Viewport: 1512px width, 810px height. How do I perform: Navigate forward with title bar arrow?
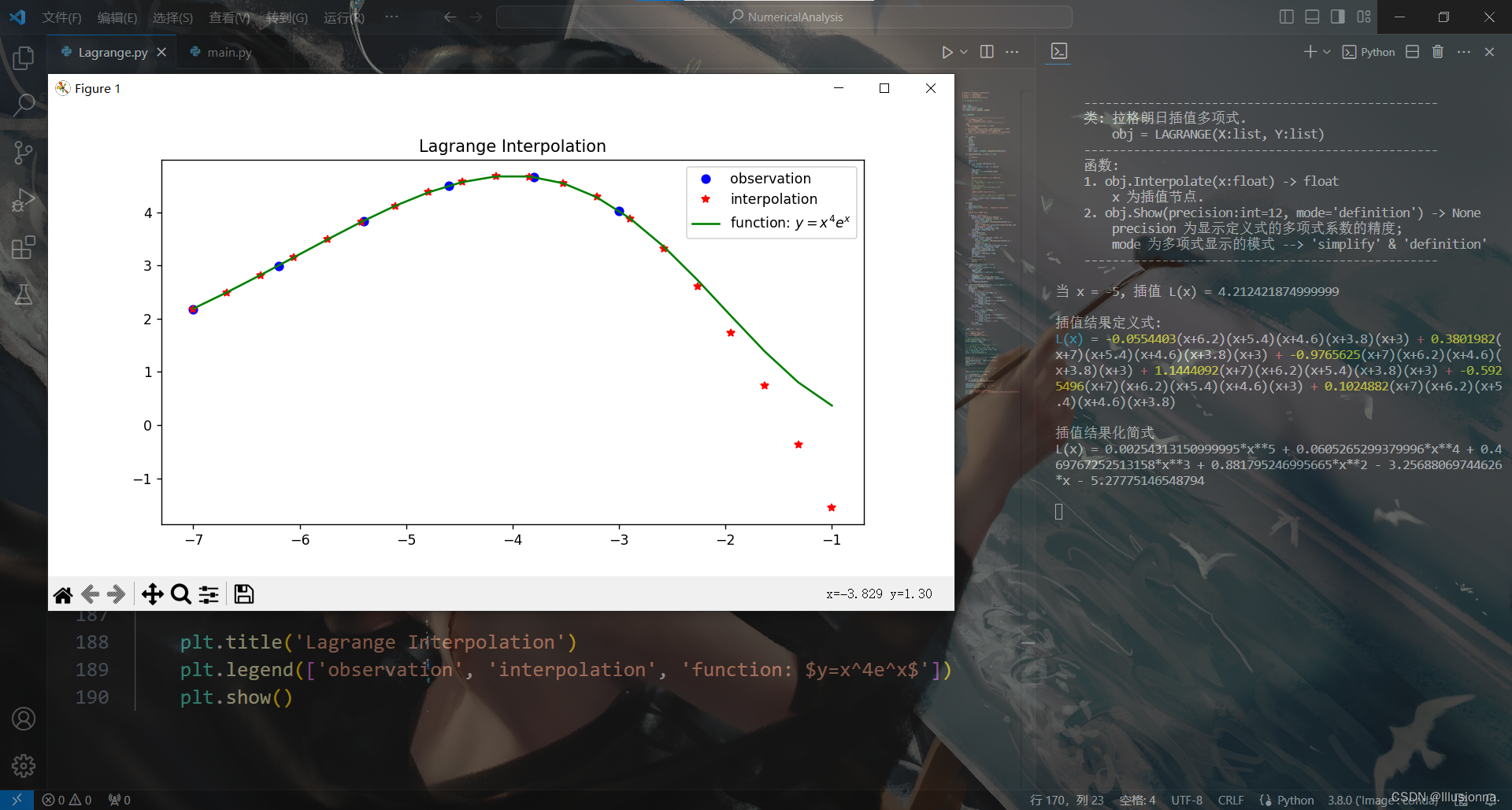pos(476,17)
